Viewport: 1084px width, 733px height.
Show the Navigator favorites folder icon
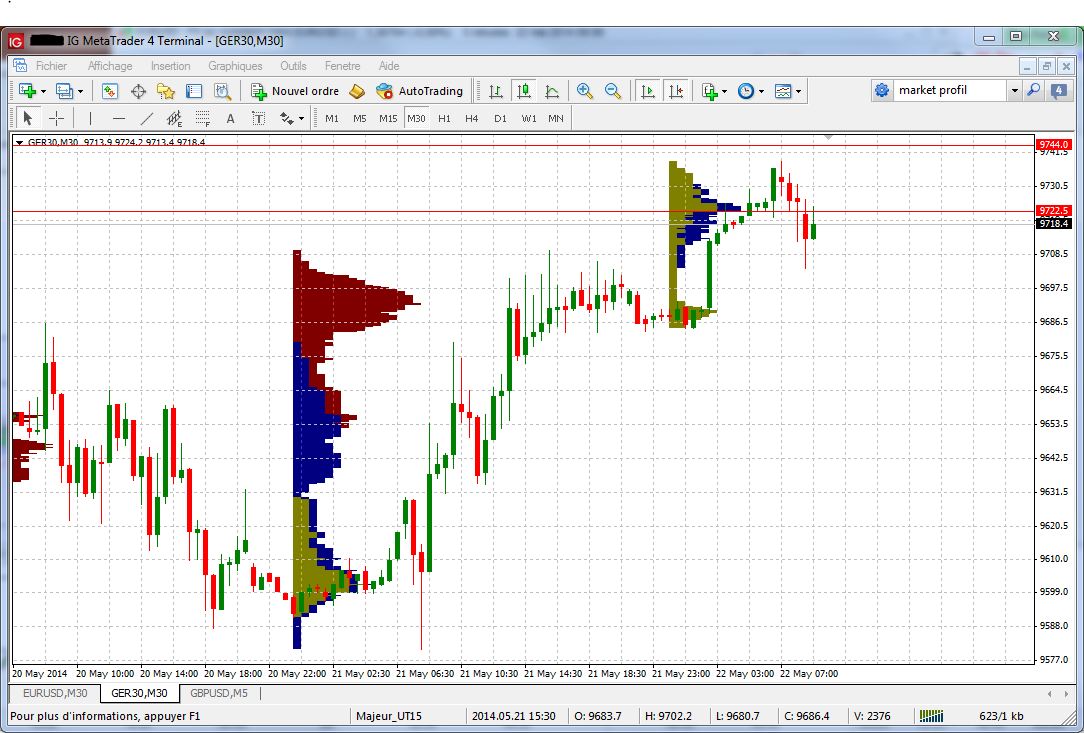[166, 91]
